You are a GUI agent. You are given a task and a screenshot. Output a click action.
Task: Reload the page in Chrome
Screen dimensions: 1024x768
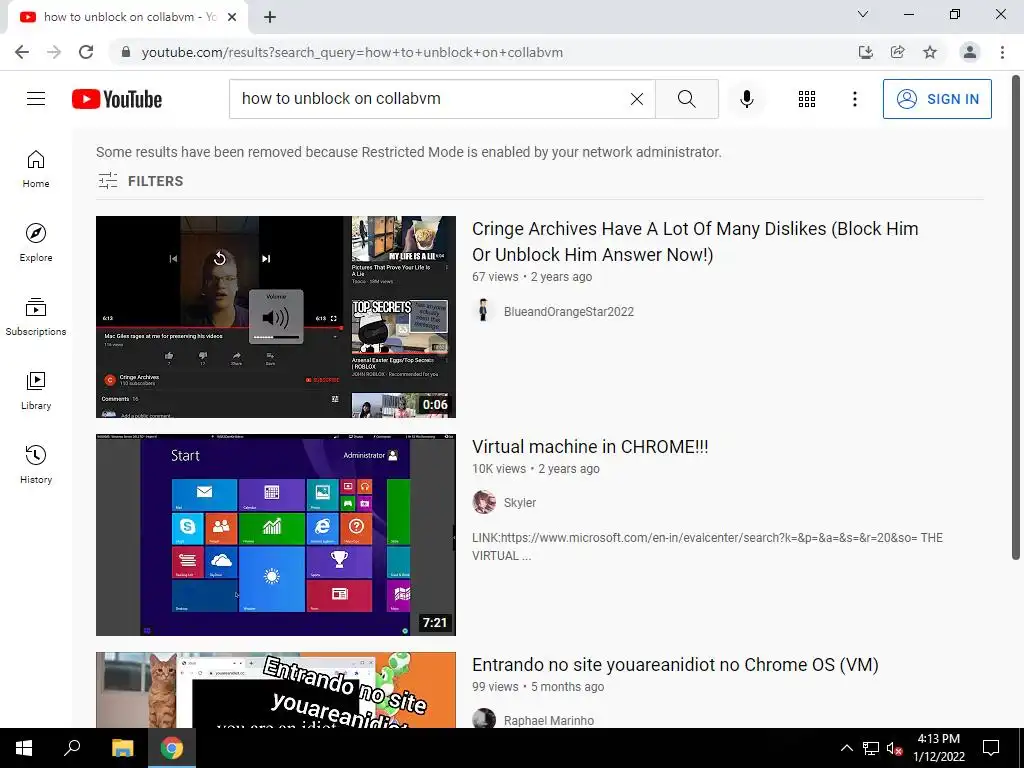[x=86, y=52]
